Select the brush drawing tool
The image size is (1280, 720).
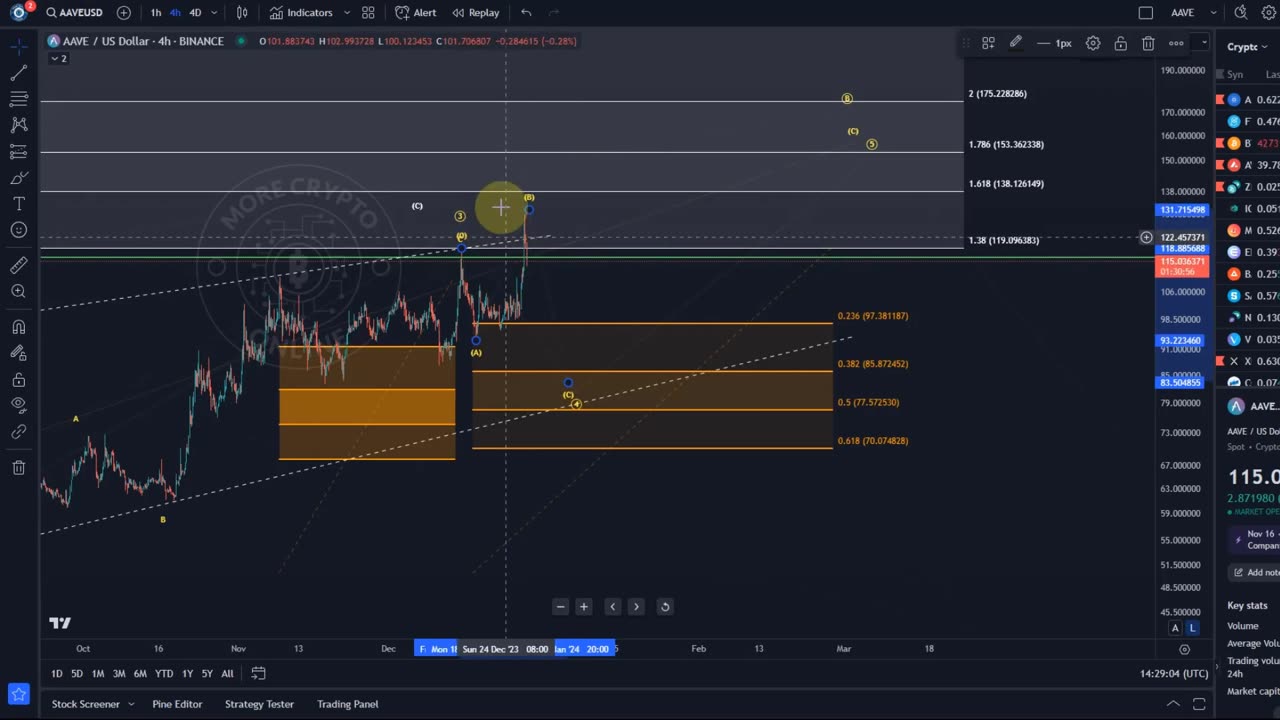tap(18, 178)
